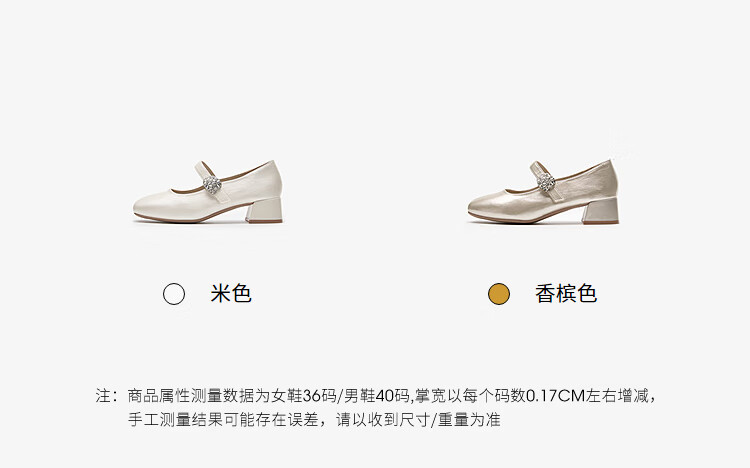Click the 男鞋40码 text in note
The height and width of the screenshot is (468, 750).
pyautogui.click(x=376, y=396)
